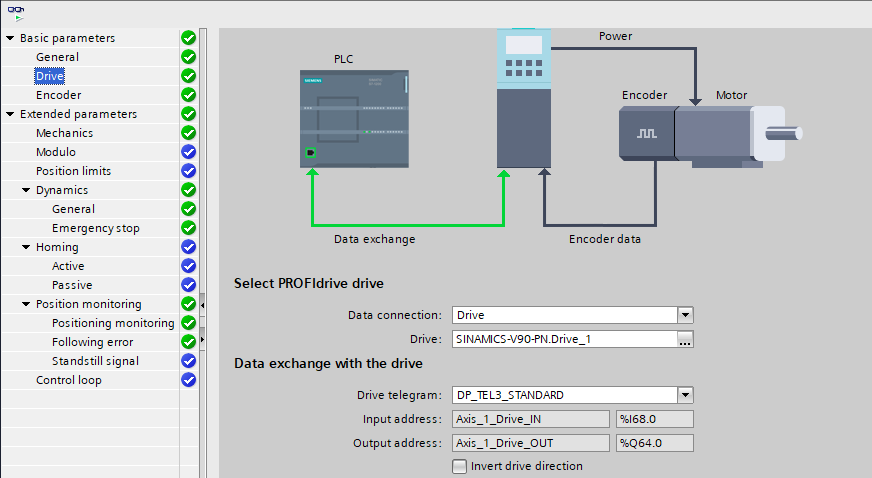This screenshot has height=478, width=872.
Task: Click the %I68.0 input address field
Action: click(x=655, y=419)
